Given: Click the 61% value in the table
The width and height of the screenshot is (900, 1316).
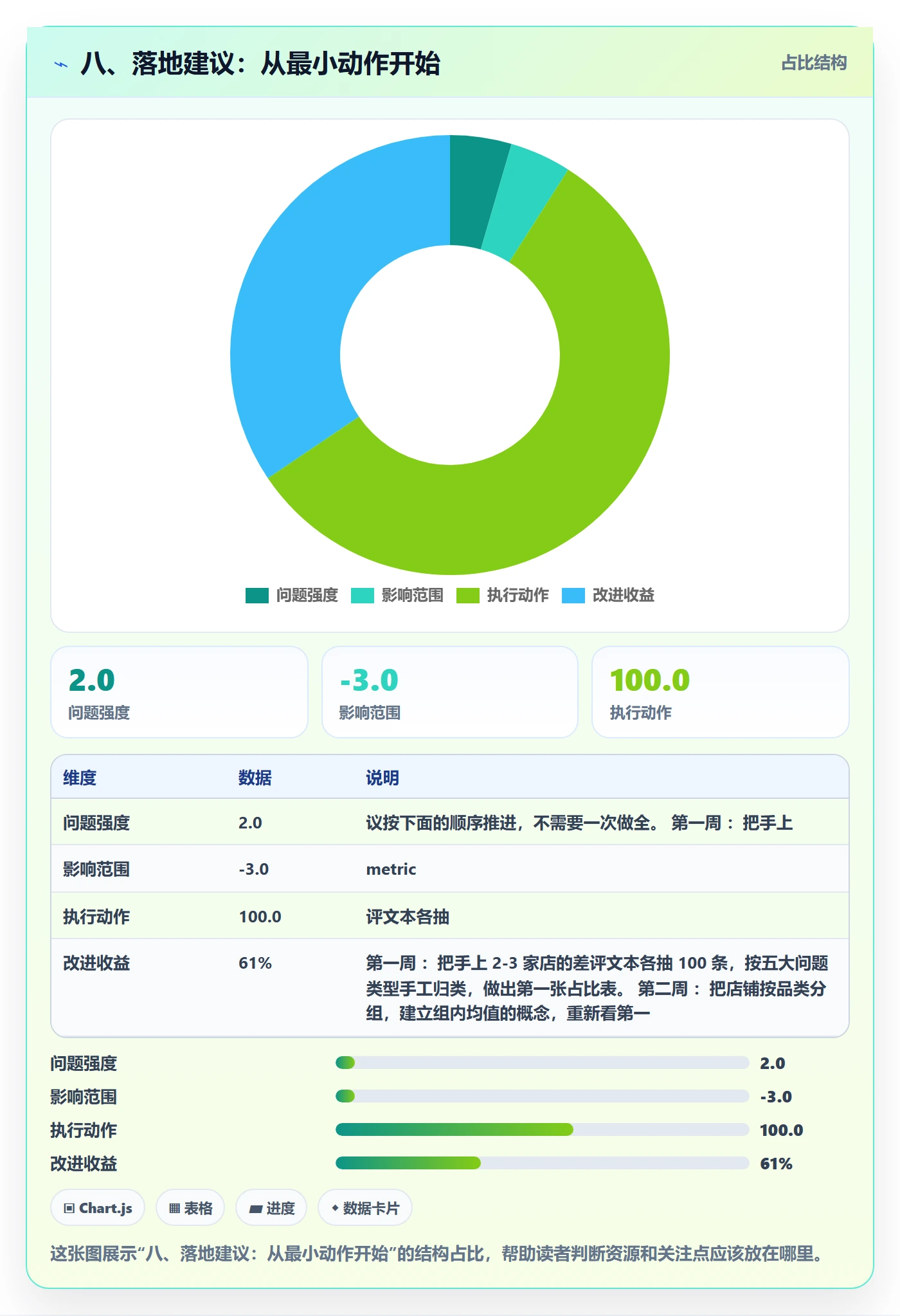Looking at the screenshot, I should click(255, 963).
